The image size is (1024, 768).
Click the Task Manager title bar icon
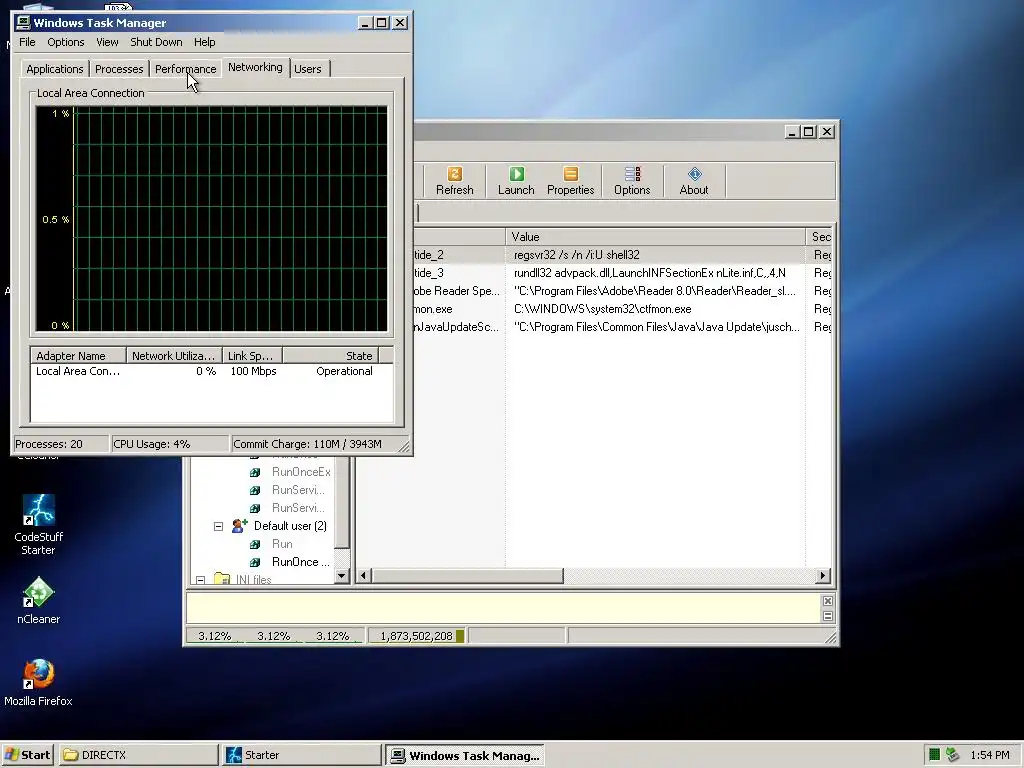(24, 23)
